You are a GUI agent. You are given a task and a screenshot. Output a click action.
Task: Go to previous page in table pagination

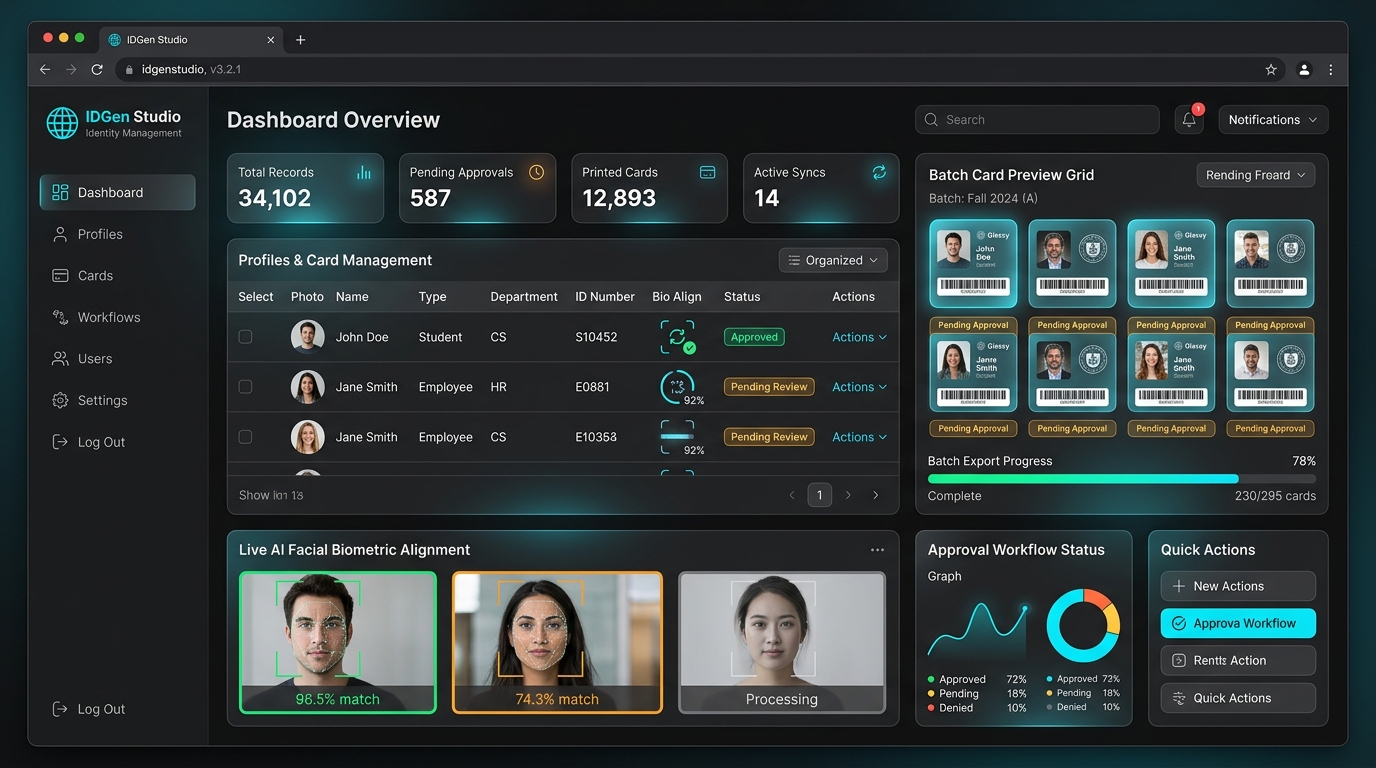point(792,495)
